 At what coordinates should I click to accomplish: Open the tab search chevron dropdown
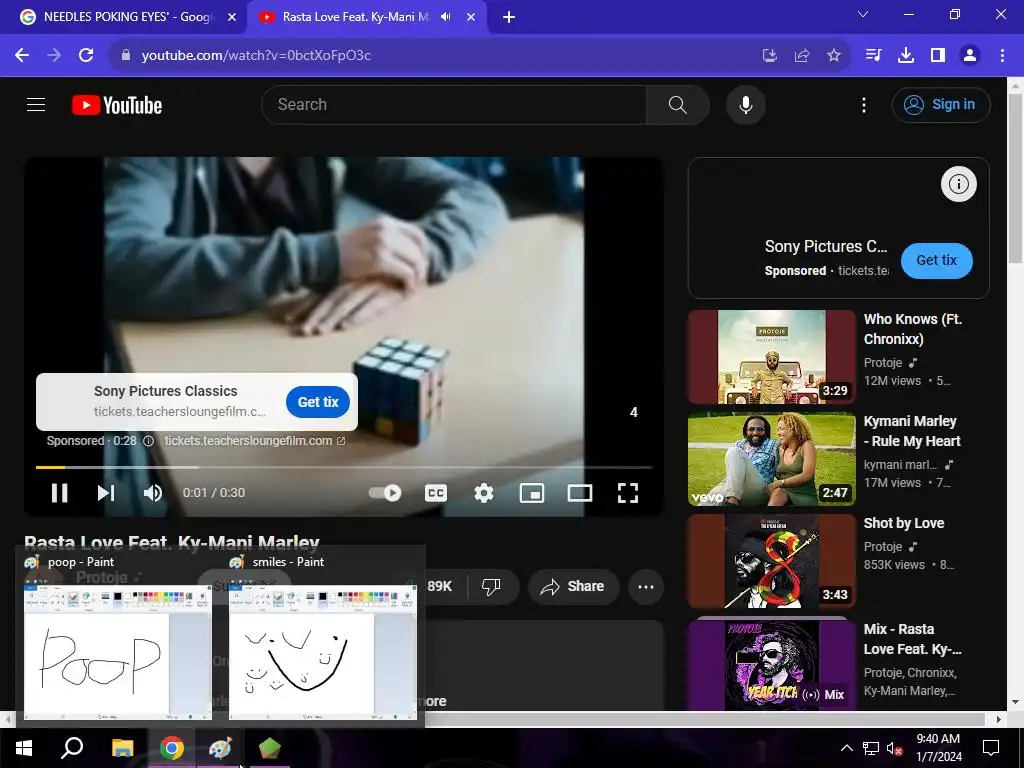click(x=863, y=14)
